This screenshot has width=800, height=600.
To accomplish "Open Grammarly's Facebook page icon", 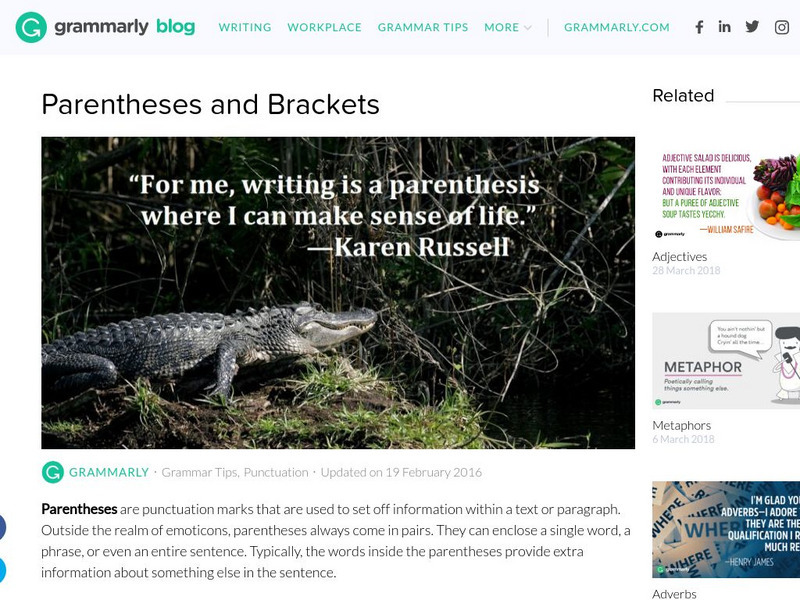I will click(x=699, y=27).
